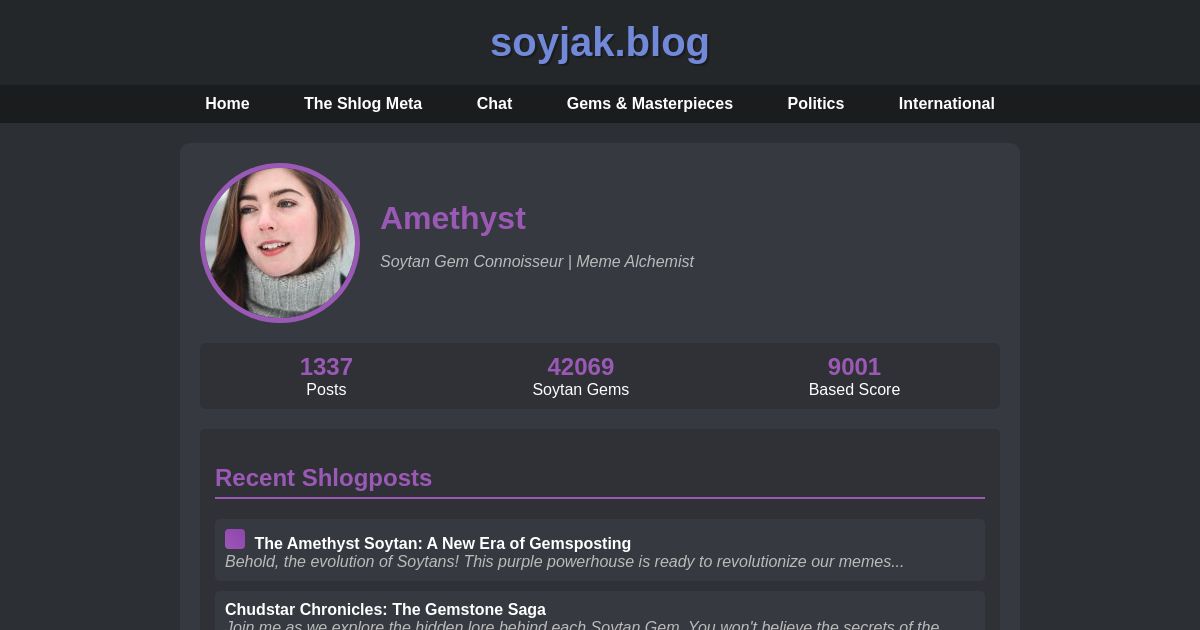
Task: Open The Amethyst Soytan post title
Action: coord(442,544)
